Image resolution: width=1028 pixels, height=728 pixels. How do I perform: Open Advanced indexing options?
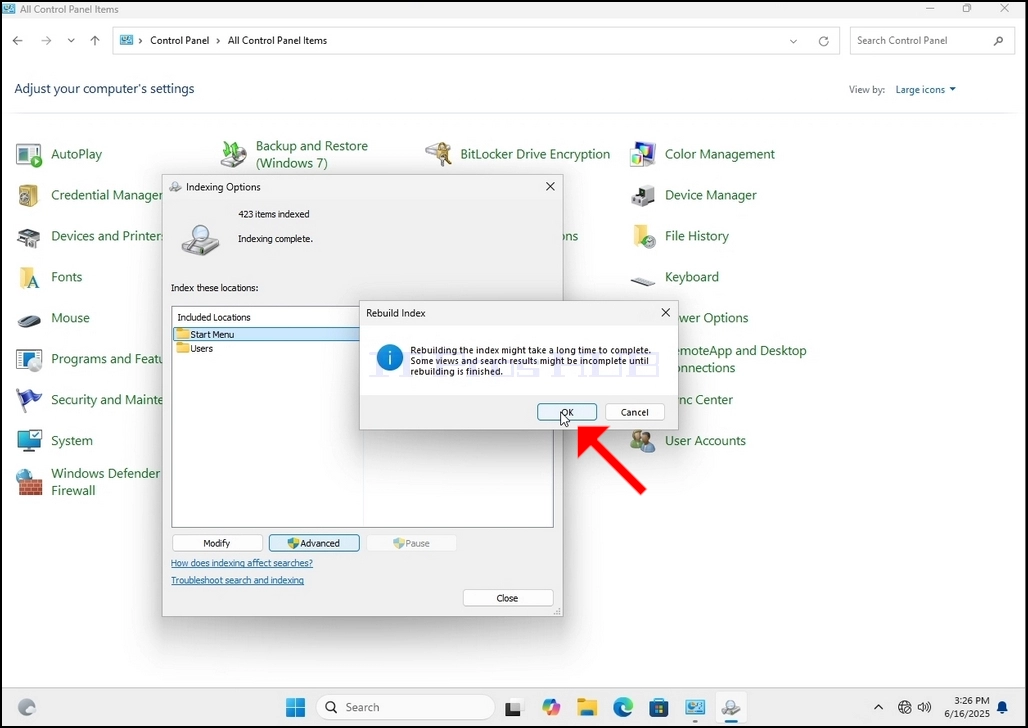point(314,543)
